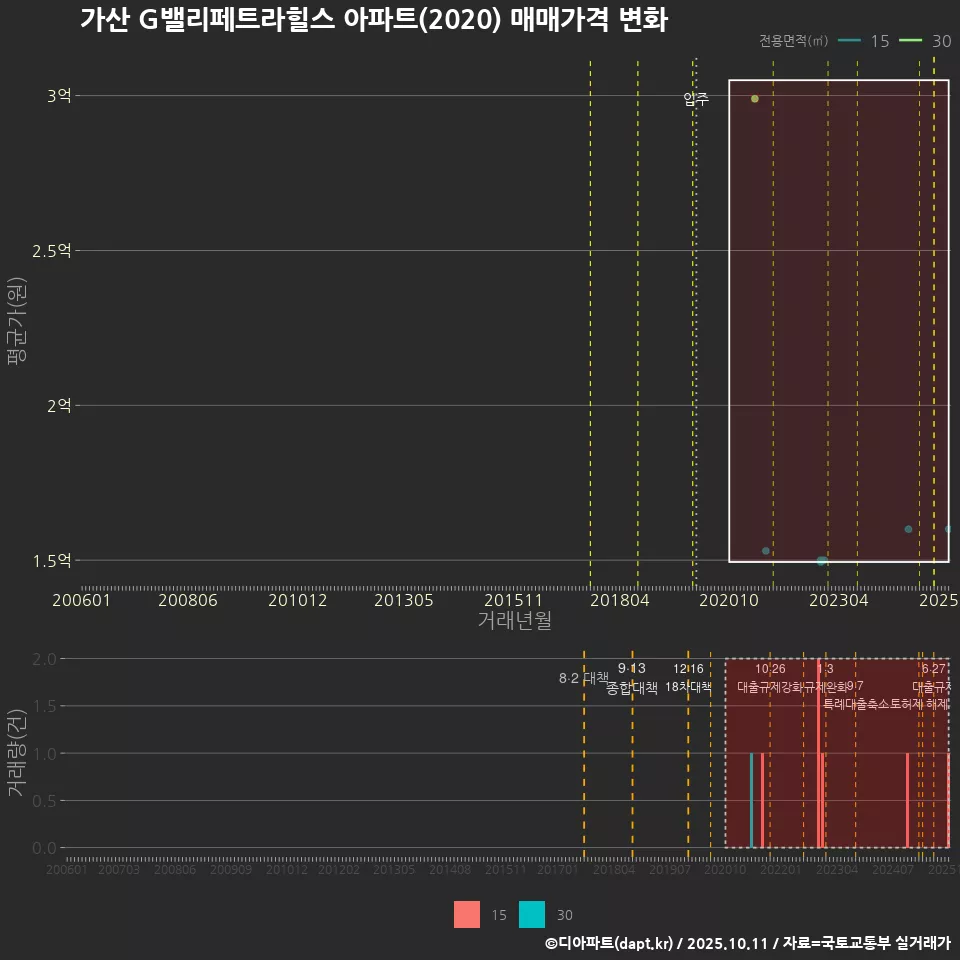Click the yellow data point near 3억
The width and height of the screenshot is (960, 960).
pyautogui.click(x=754, y=99)
